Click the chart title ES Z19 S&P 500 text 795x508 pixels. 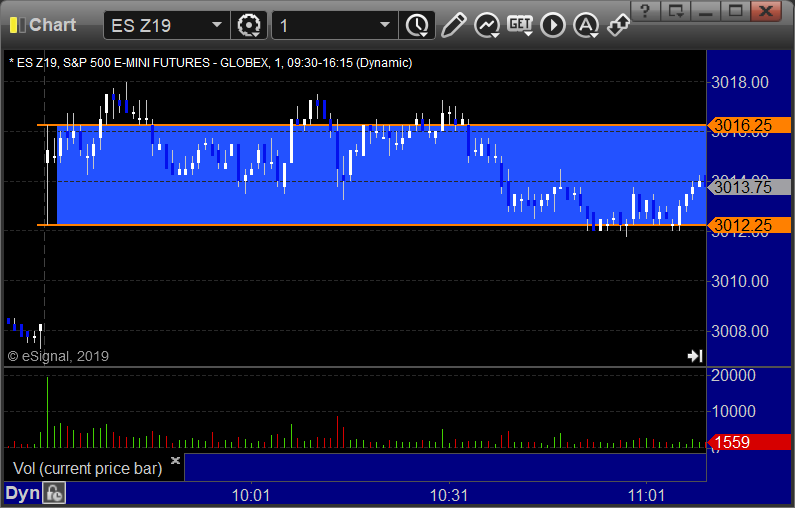(210, 63)
